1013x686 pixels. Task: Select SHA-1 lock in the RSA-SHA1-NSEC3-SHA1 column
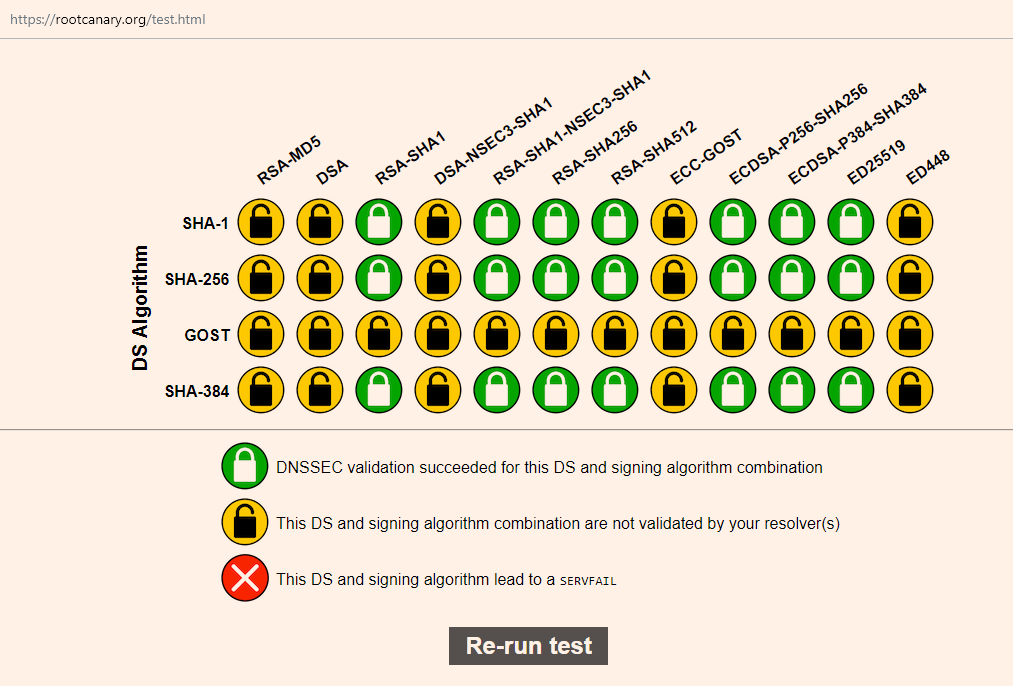point(497,222)
